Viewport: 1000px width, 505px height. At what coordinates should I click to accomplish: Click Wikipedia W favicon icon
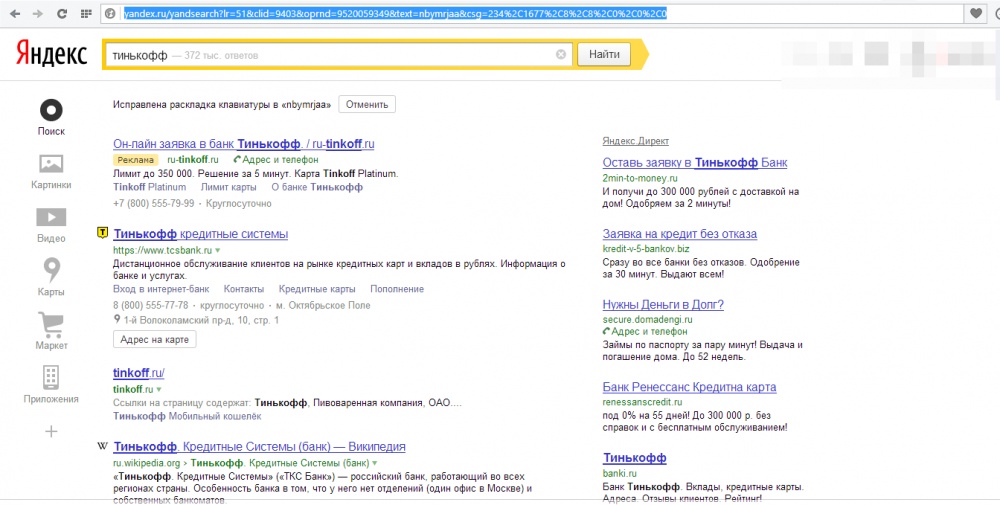point(102,446)
